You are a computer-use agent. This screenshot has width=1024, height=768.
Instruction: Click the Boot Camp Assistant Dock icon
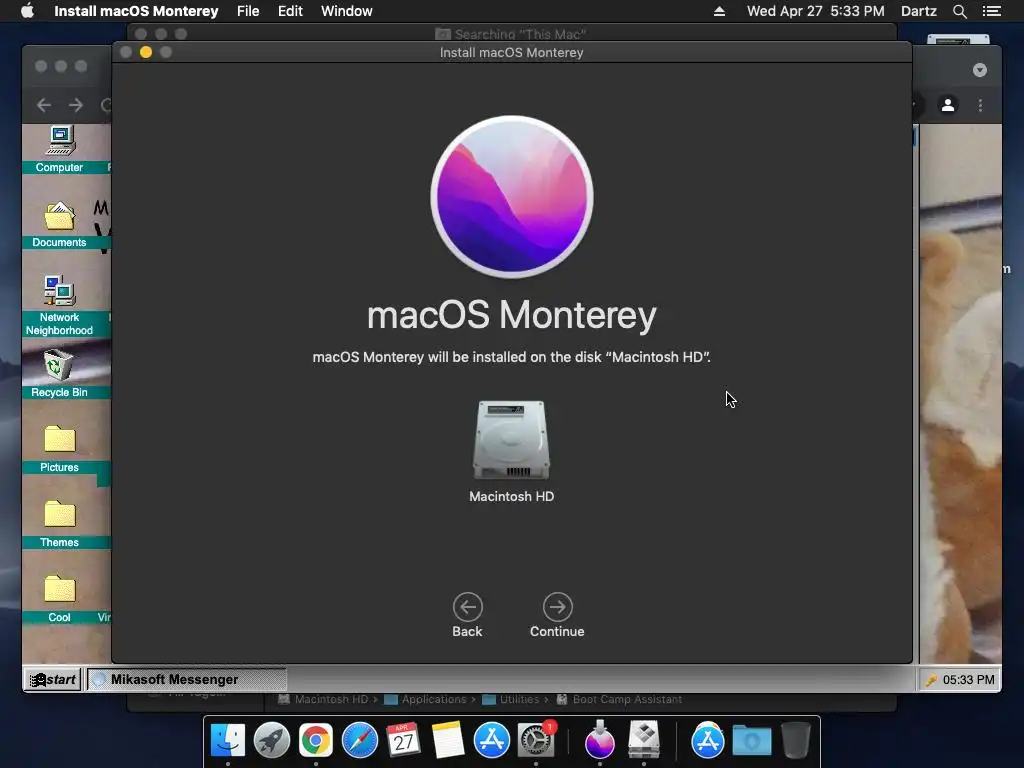[644, 740]
